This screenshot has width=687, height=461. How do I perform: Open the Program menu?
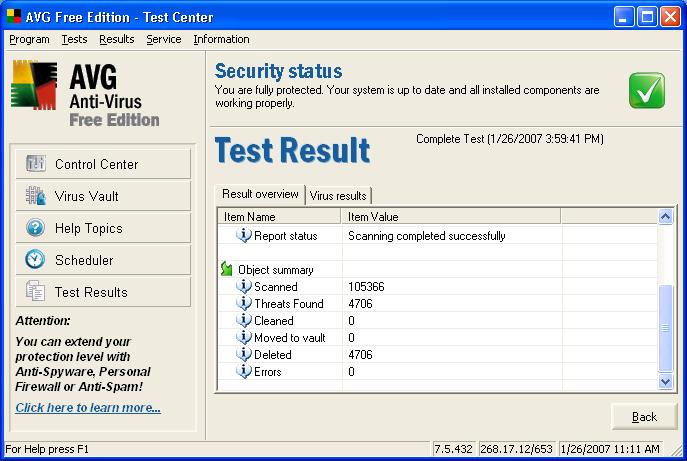coord(29,39)
